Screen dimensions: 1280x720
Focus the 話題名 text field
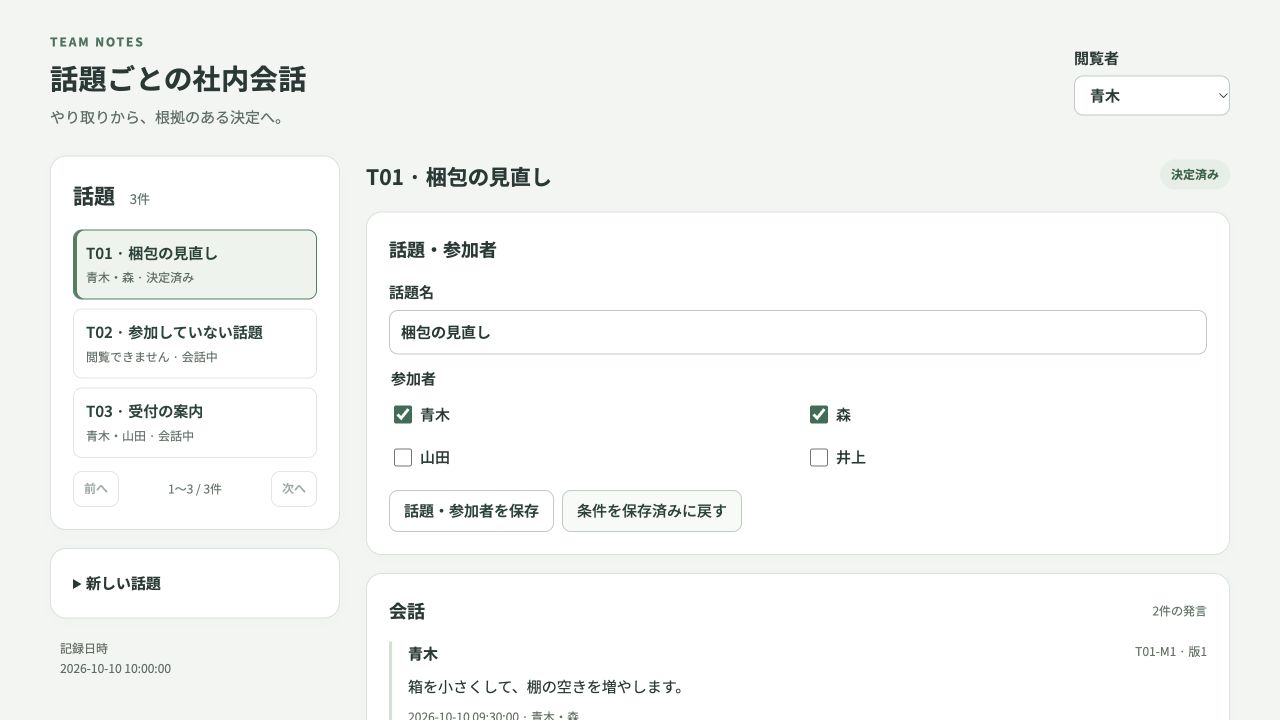point(798,332)
